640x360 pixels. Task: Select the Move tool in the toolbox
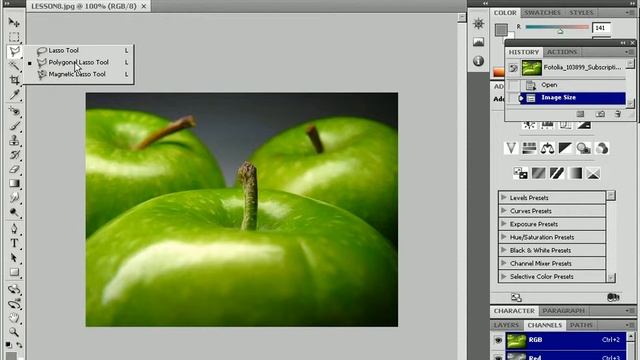pos(14,22)
